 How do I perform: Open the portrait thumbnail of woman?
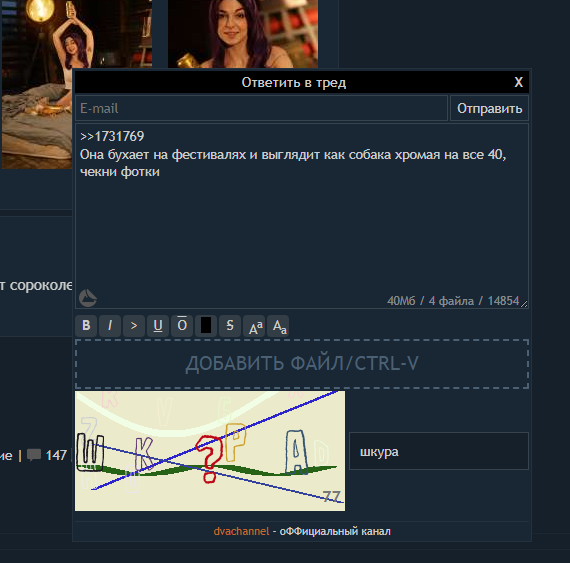click(x=243, y=34)
